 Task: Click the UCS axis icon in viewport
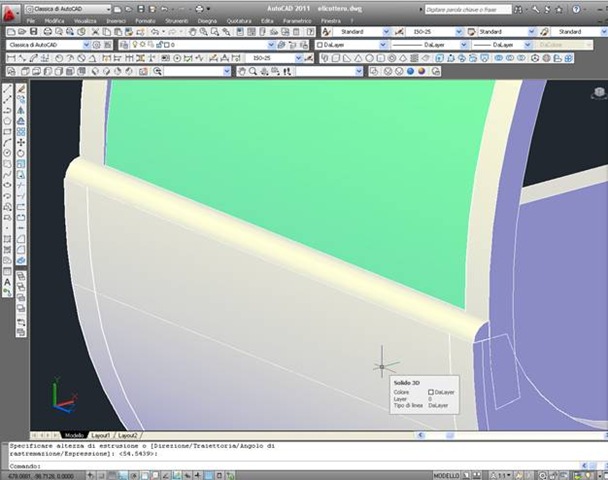tap(63, 401)
